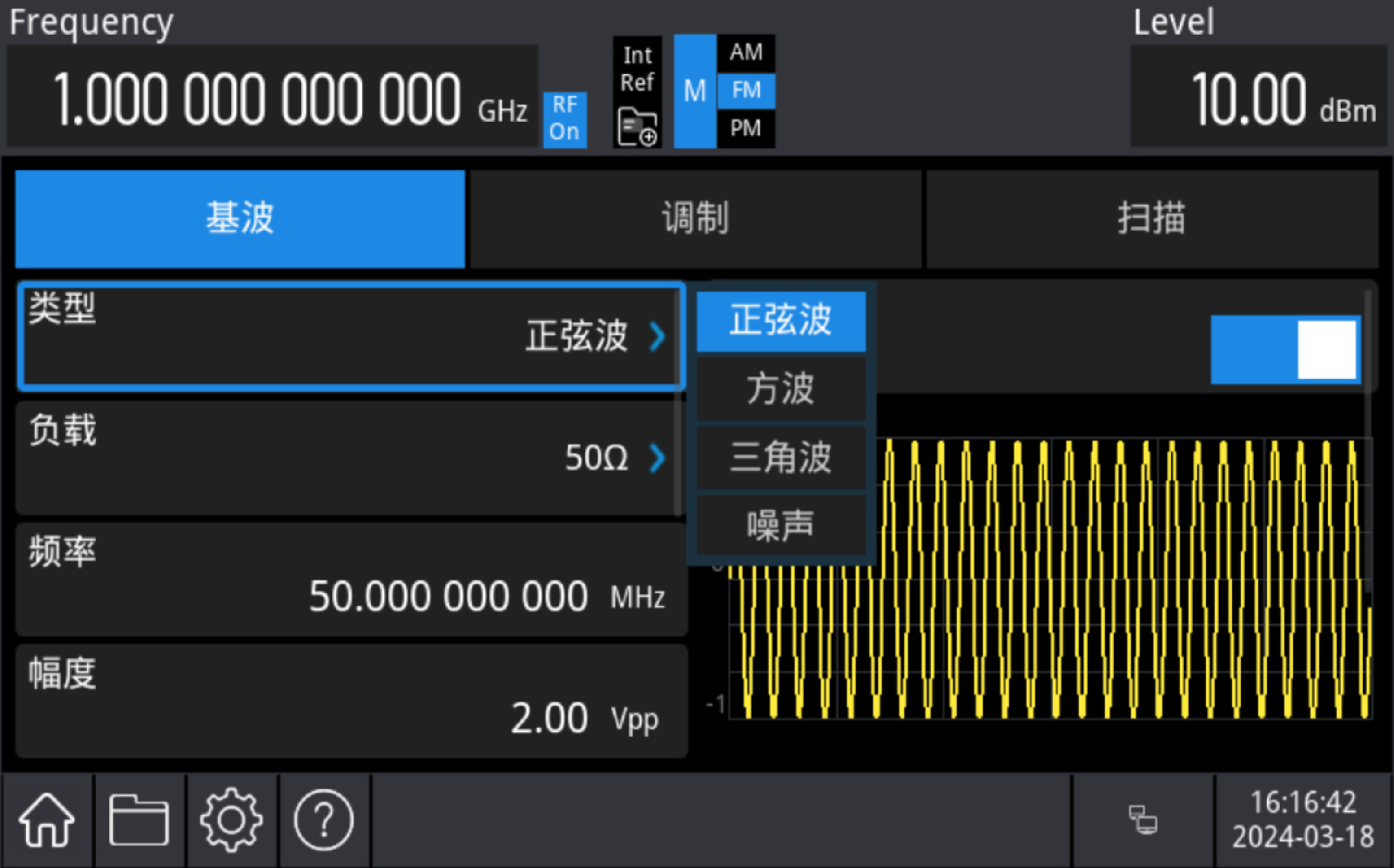Select PM modulation indicator
The image size is (1394, 868).
(x=746, y=128)
